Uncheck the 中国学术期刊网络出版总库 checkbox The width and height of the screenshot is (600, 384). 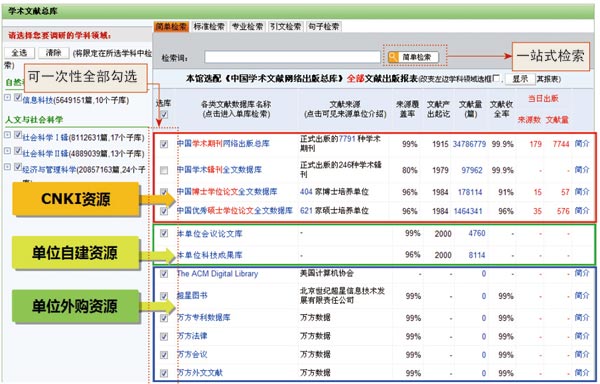[x=164, y=144]
